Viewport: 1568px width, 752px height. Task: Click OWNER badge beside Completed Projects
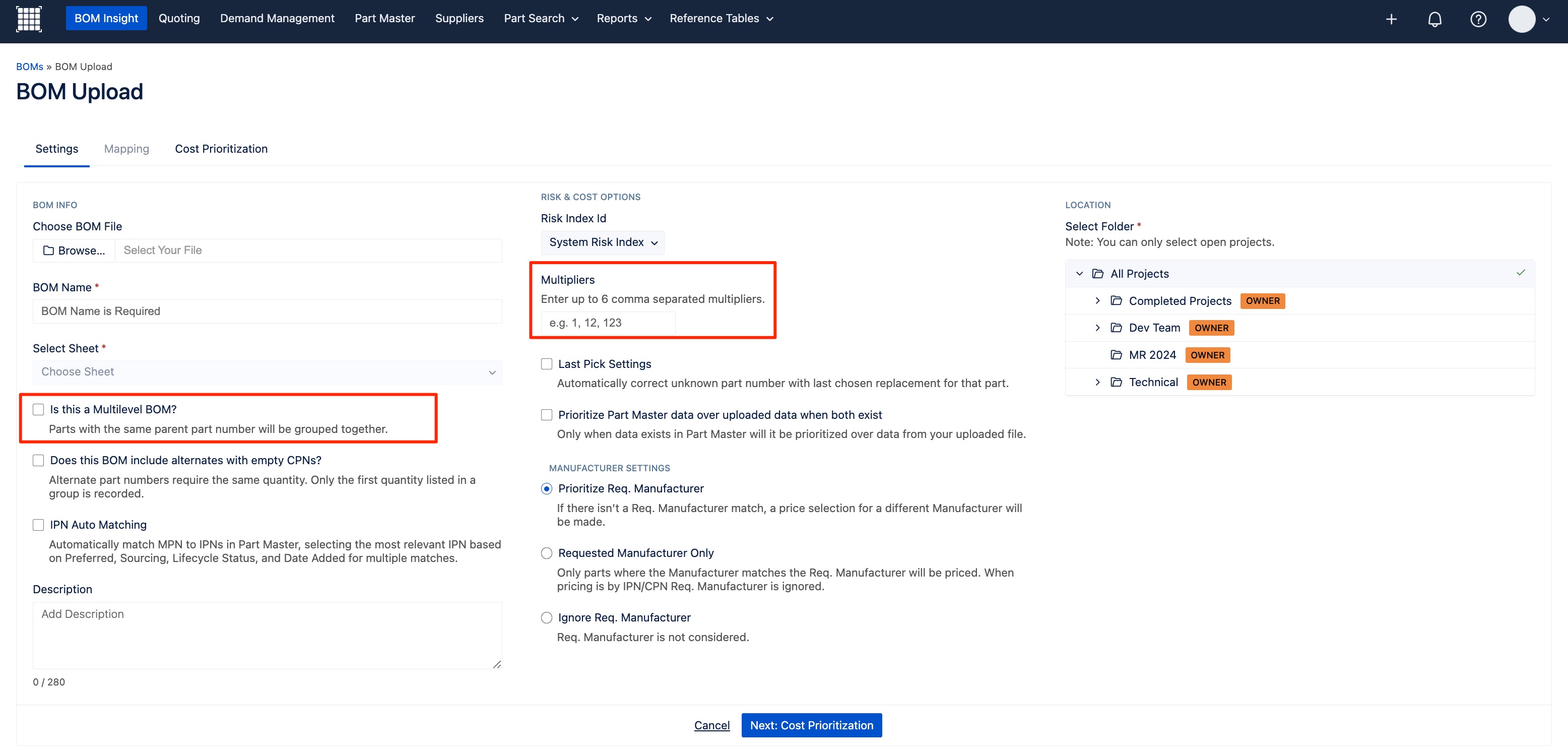(x=1263, y=301)
